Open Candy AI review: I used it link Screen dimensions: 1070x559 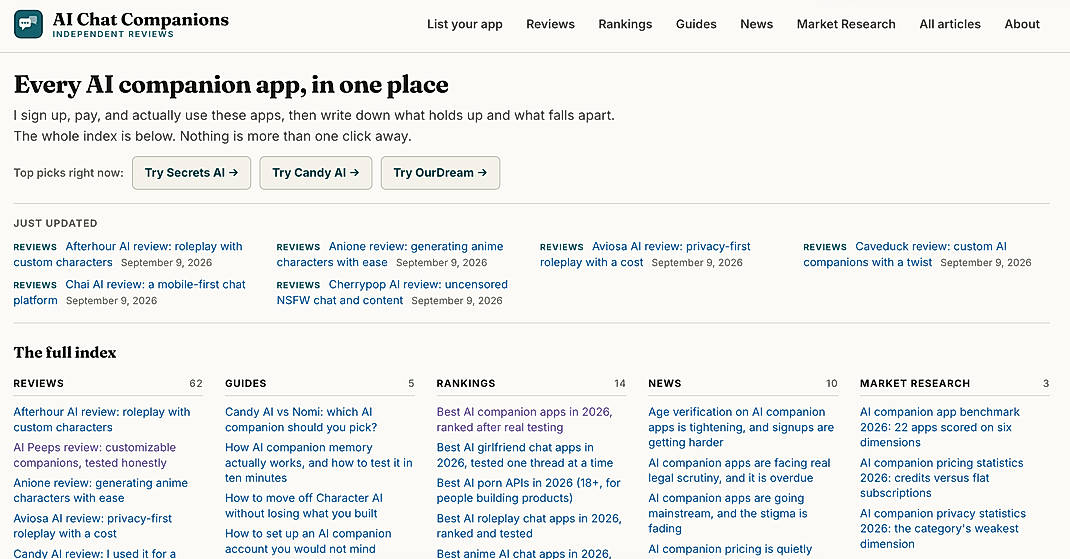tap(95, 553)
